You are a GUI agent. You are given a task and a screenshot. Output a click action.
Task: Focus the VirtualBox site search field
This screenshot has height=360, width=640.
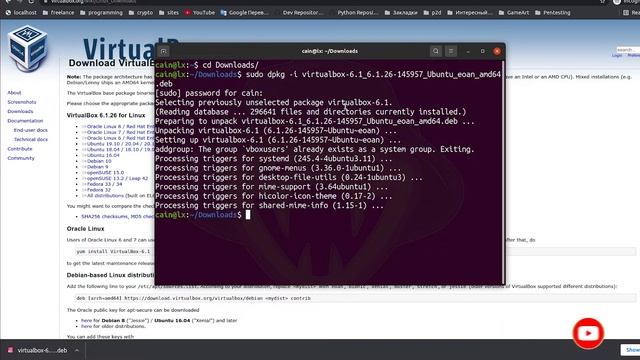(x=628, y=49)
